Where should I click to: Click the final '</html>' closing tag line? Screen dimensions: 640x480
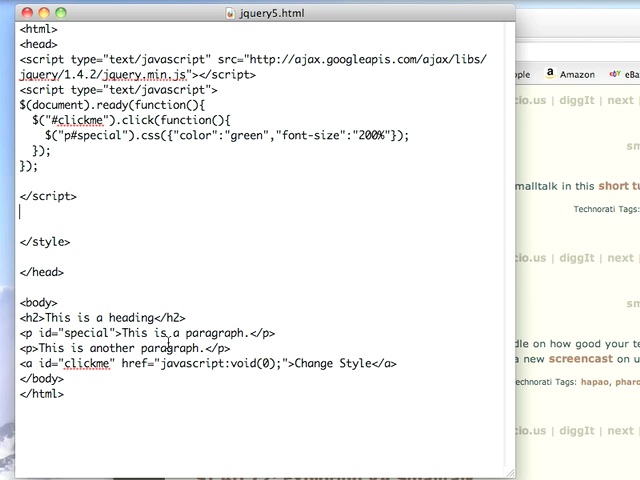[42, 394]
